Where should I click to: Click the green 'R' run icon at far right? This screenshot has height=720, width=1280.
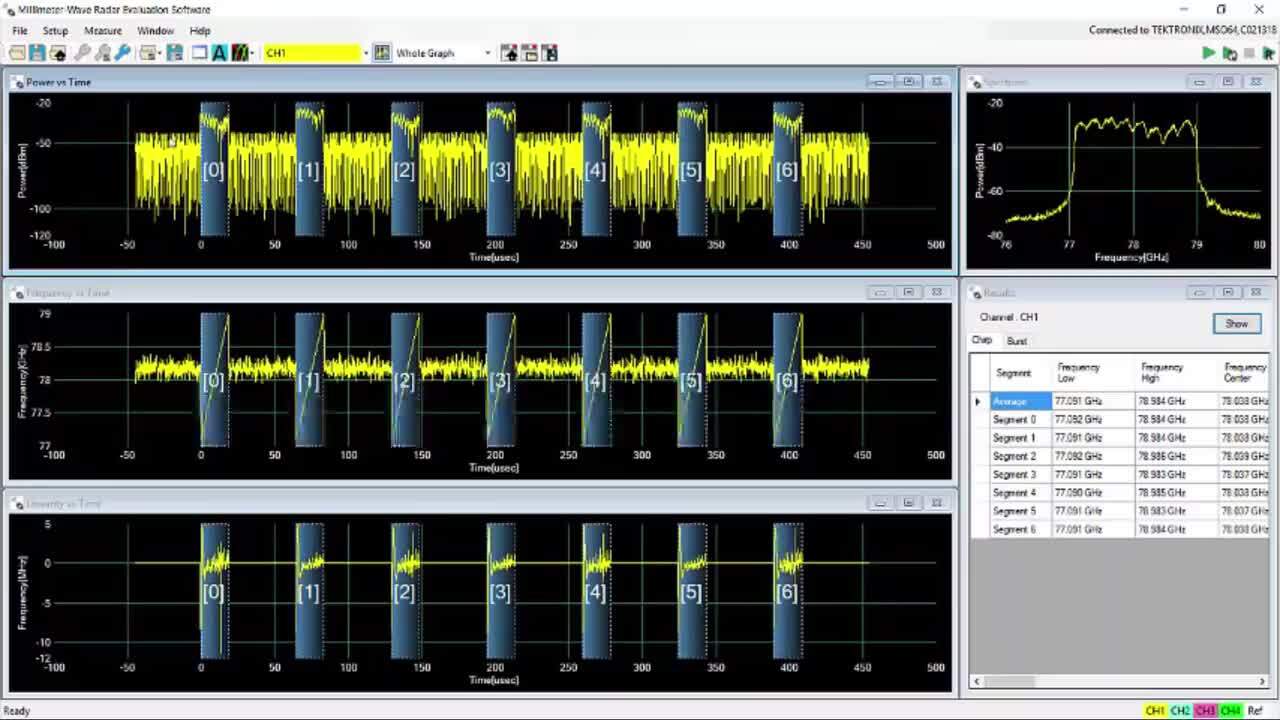(x=1268, y=53)
